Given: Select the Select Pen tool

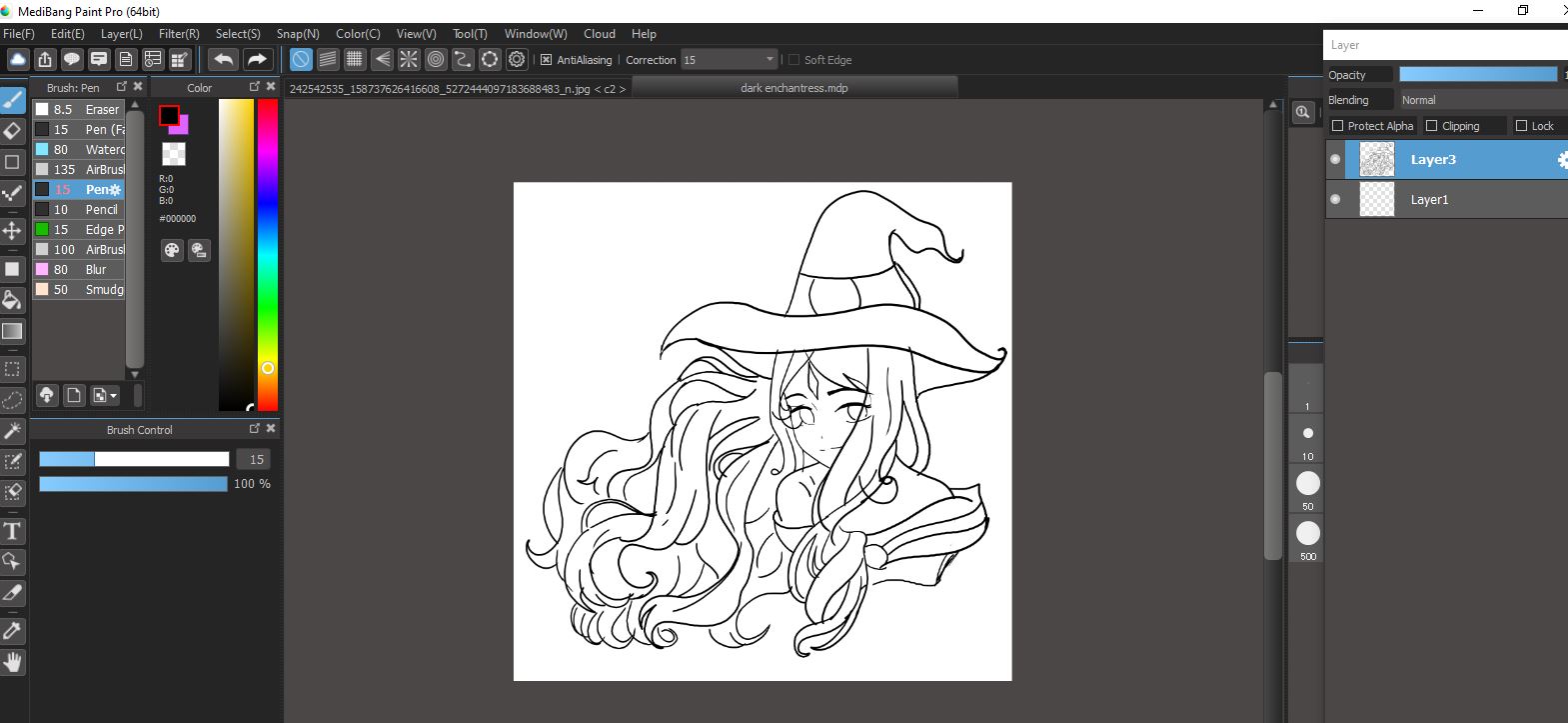Looking at the screenshot, I should (12, 462).
